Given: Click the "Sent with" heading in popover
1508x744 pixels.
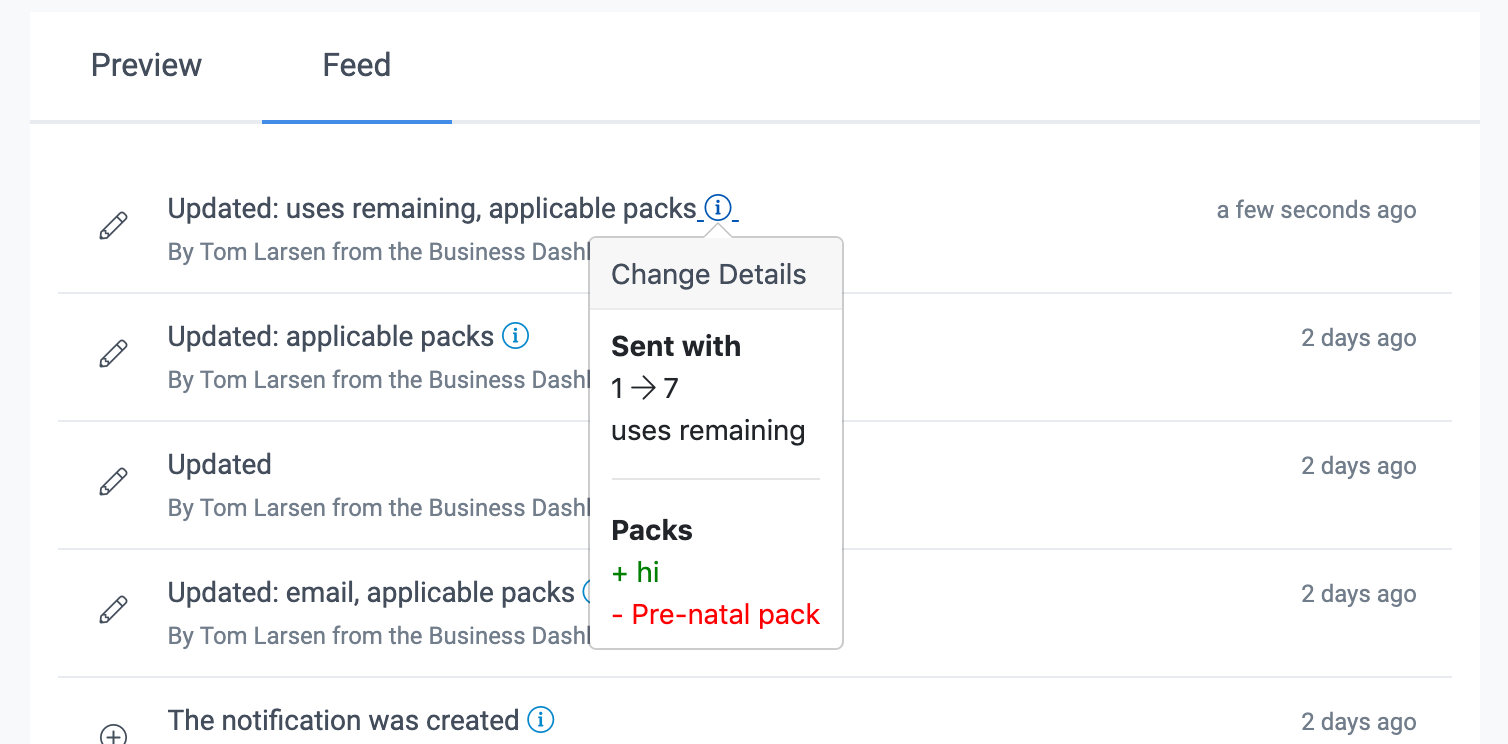Looking at the screenshot, I should [x=676, y=346].
